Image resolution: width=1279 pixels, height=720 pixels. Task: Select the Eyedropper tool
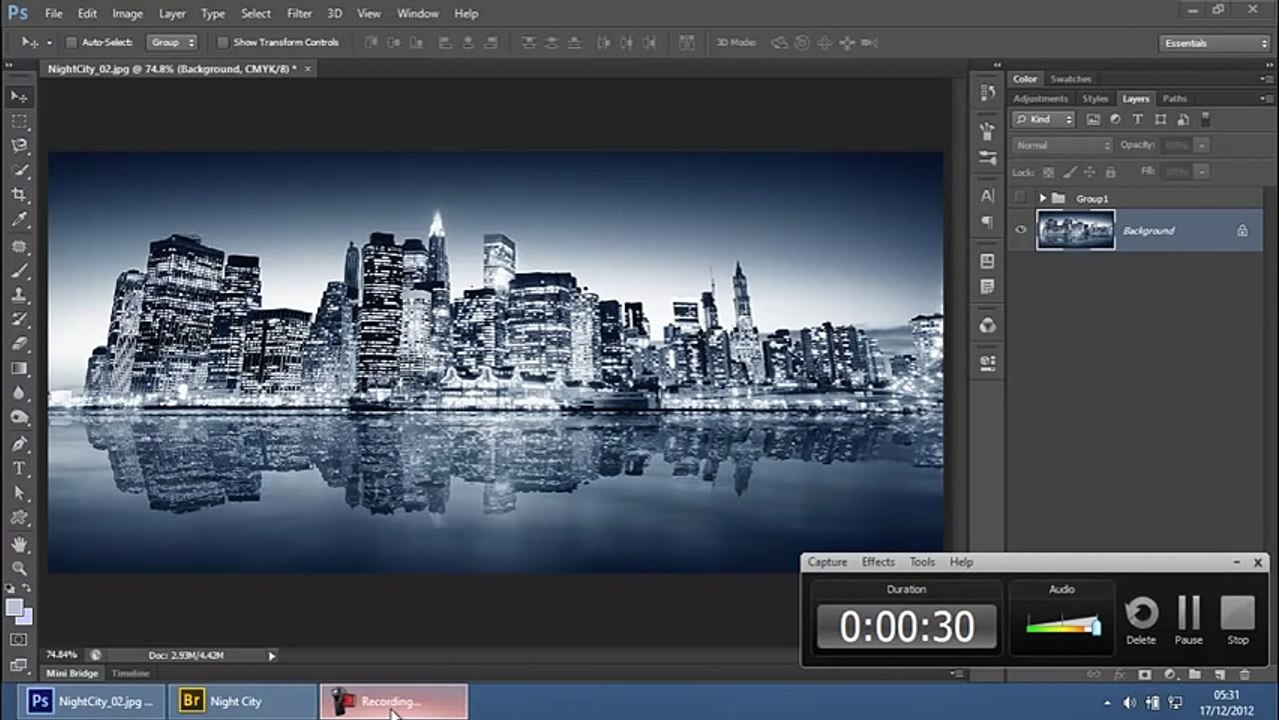pos(19,220)
